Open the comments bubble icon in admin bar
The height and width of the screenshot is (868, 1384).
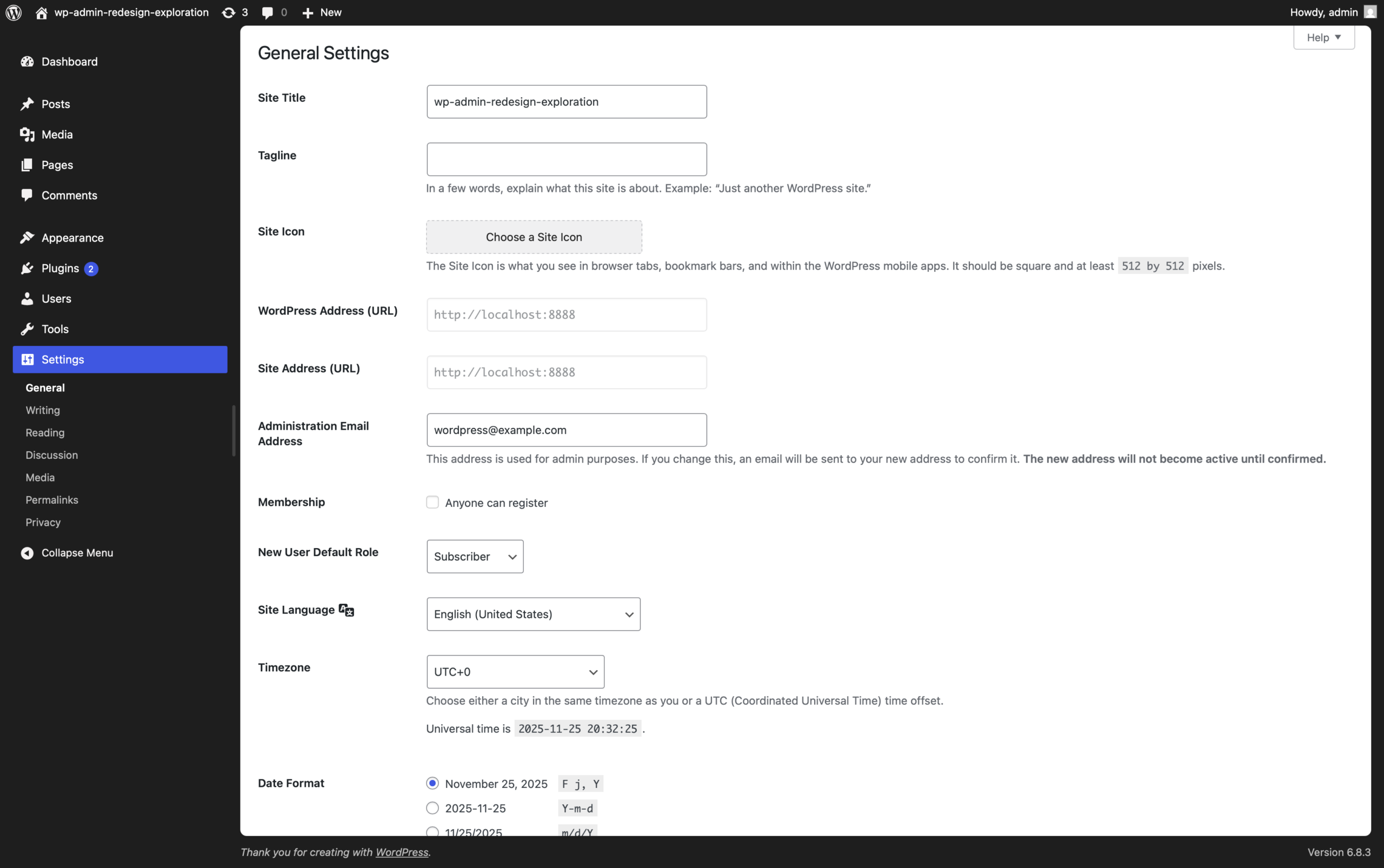tap(267, 12)
